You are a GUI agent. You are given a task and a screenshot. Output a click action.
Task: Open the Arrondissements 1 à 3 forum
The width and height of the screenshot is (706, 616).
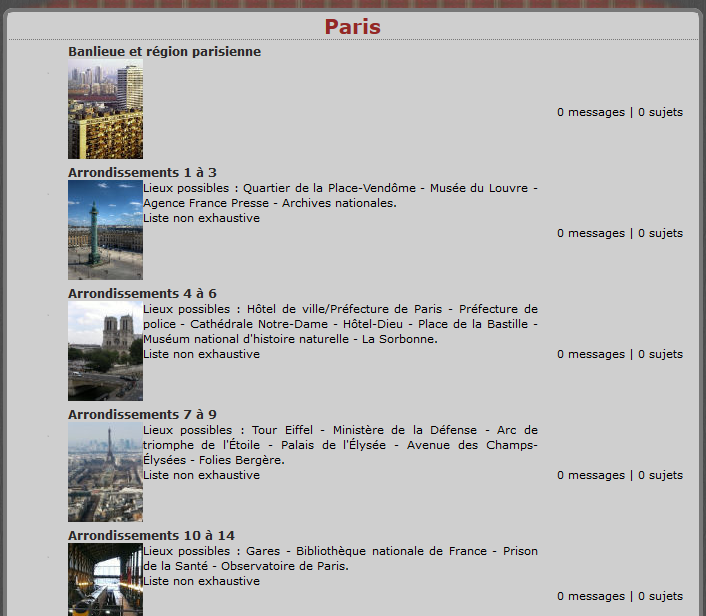142,172
